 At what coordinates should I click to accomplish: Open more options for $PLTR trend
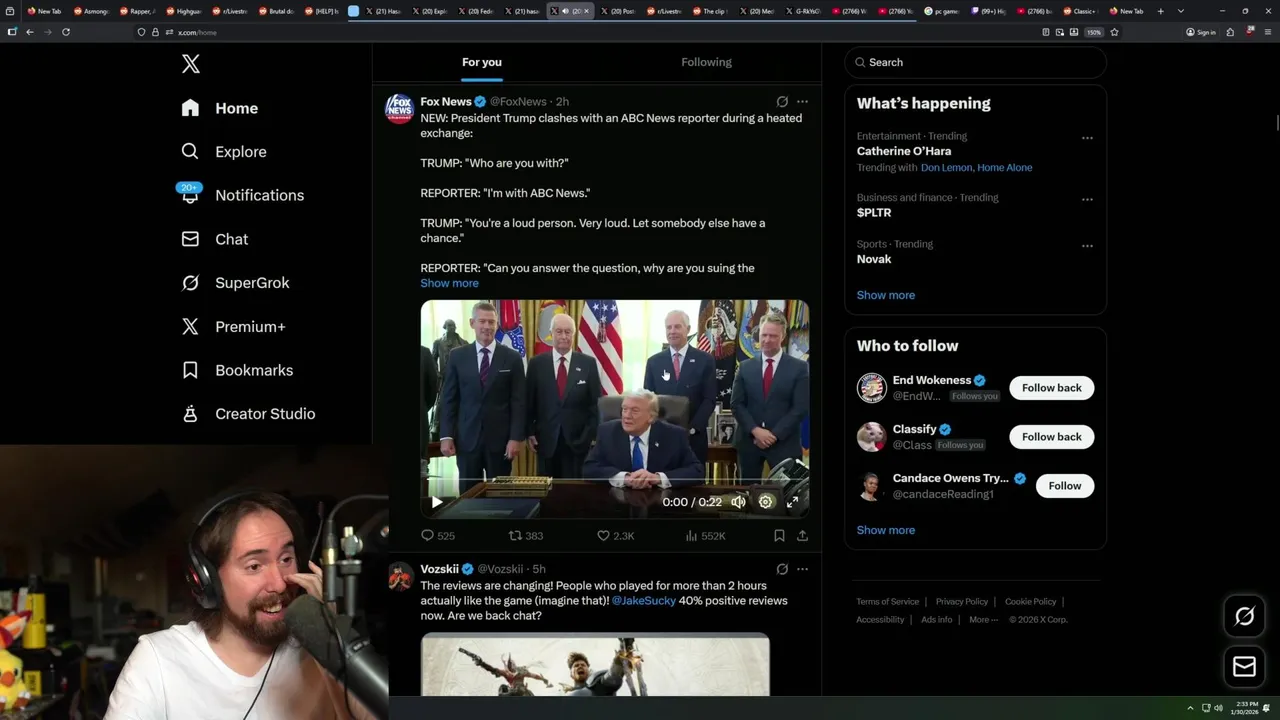tap(1087, 199)
